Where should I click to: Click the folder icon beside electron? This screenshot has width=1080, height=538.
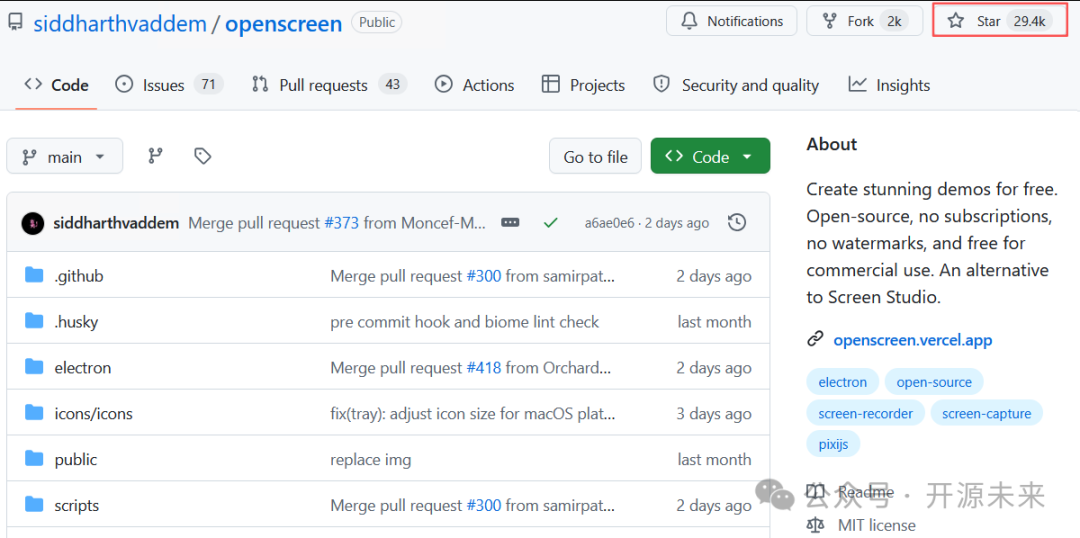pyautogui.click(x=34, y=367)
